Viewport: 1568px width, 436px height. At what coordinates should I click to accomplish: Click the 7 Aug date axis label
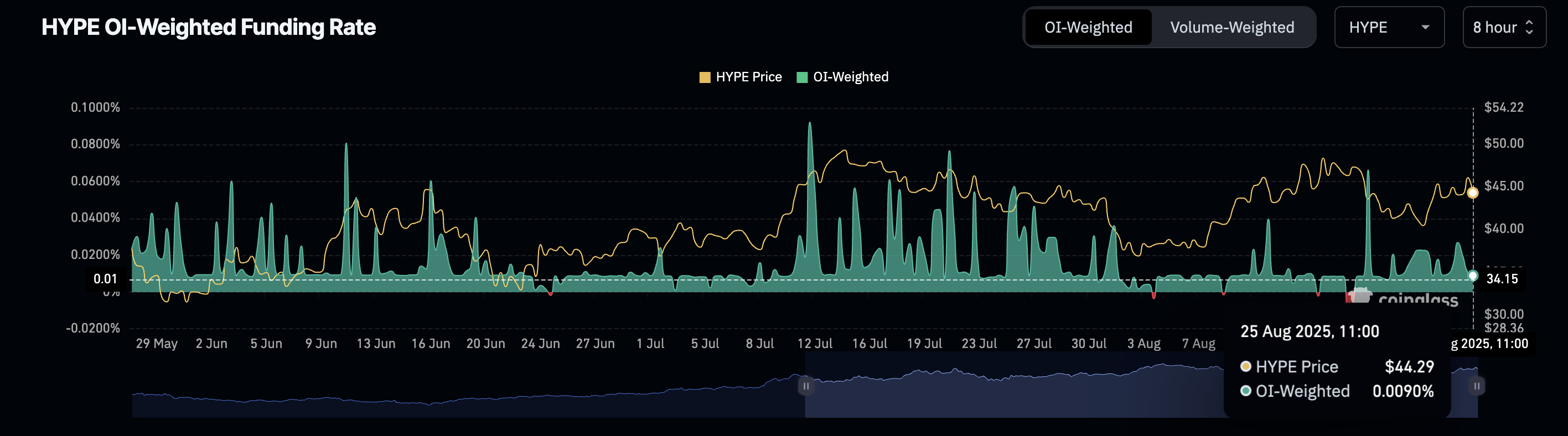(x=1198, y=344)
